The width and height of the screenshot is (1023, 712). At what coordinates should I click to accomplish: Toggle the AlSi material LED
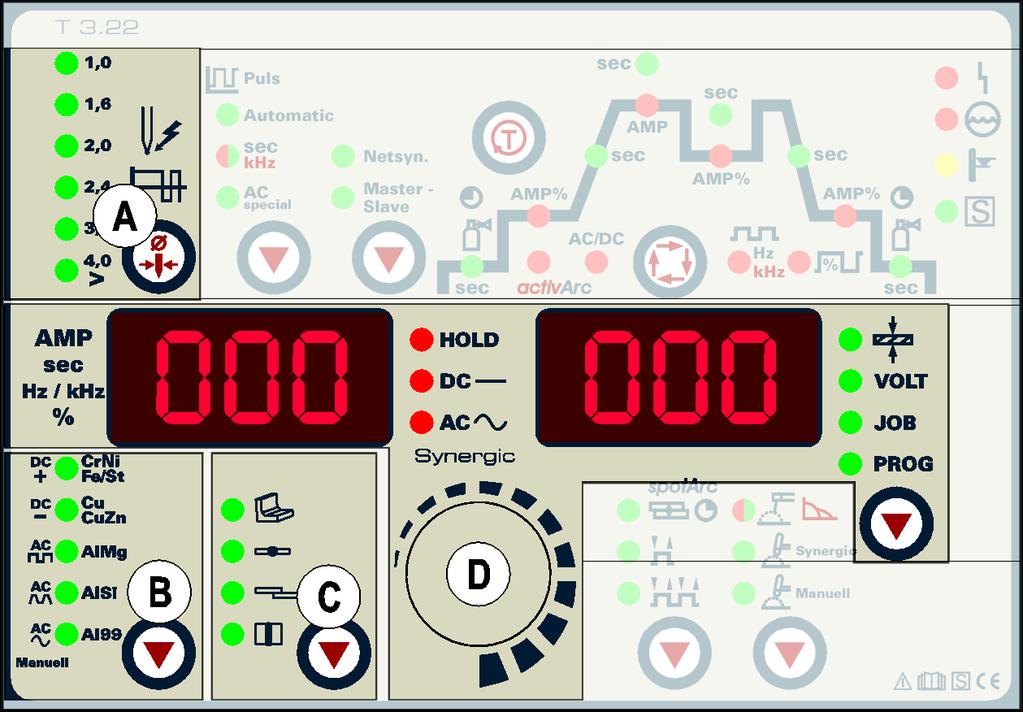(66, 593)
